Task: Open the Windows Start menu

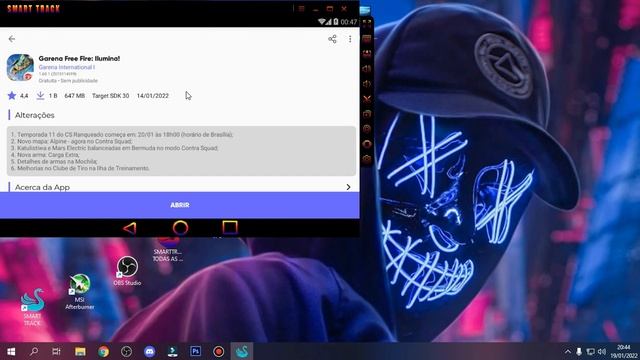Action: click(x=11, y=351)
